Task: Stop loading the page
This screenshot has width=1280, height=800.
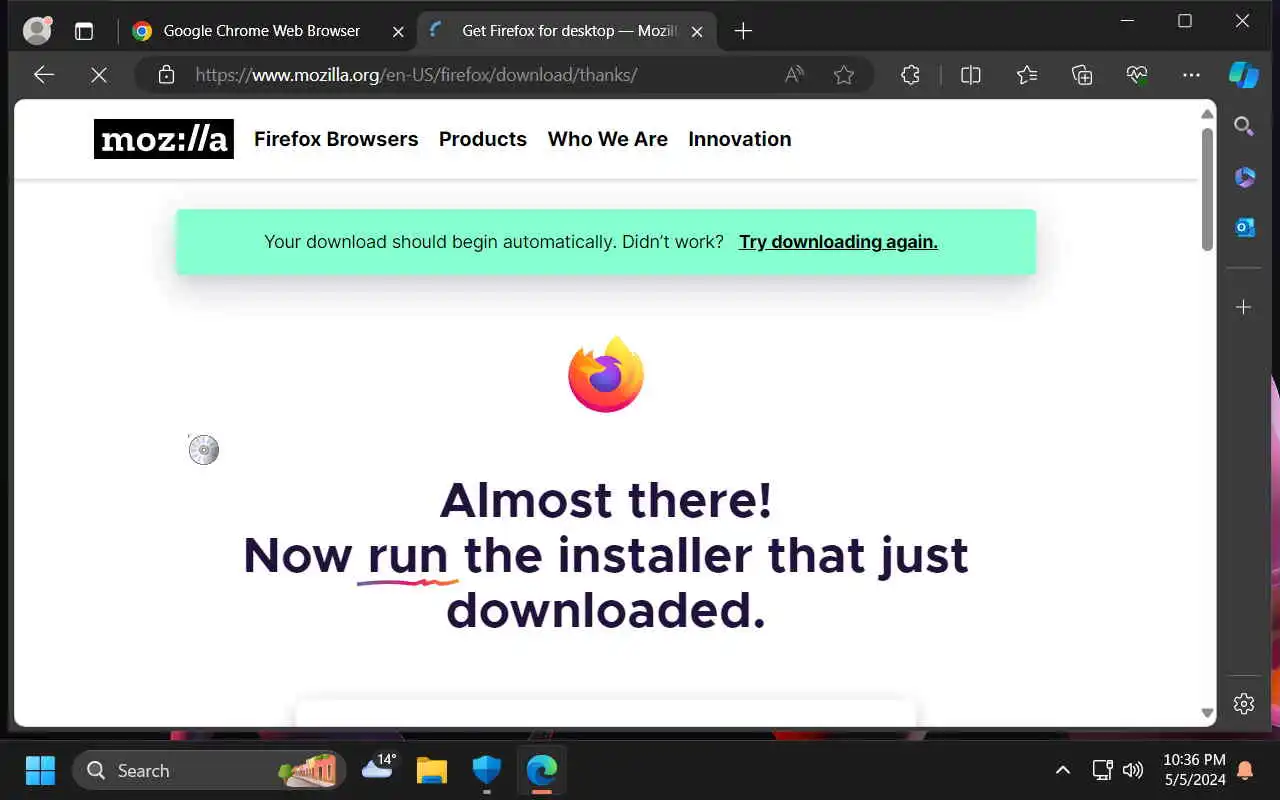Action: click(x=99, y=75)
